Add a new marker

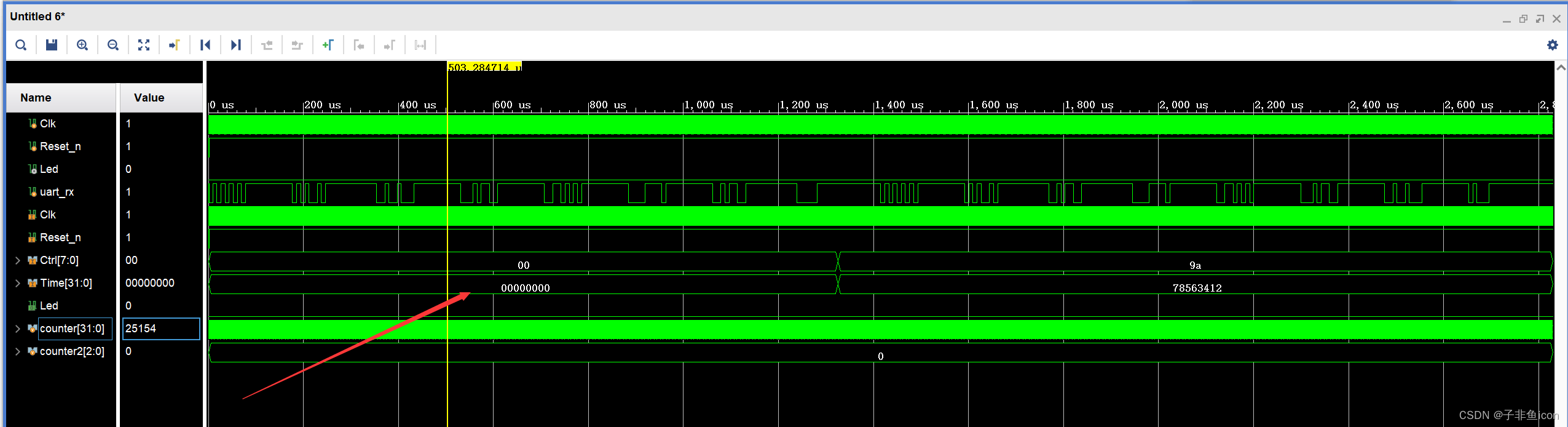328,45
